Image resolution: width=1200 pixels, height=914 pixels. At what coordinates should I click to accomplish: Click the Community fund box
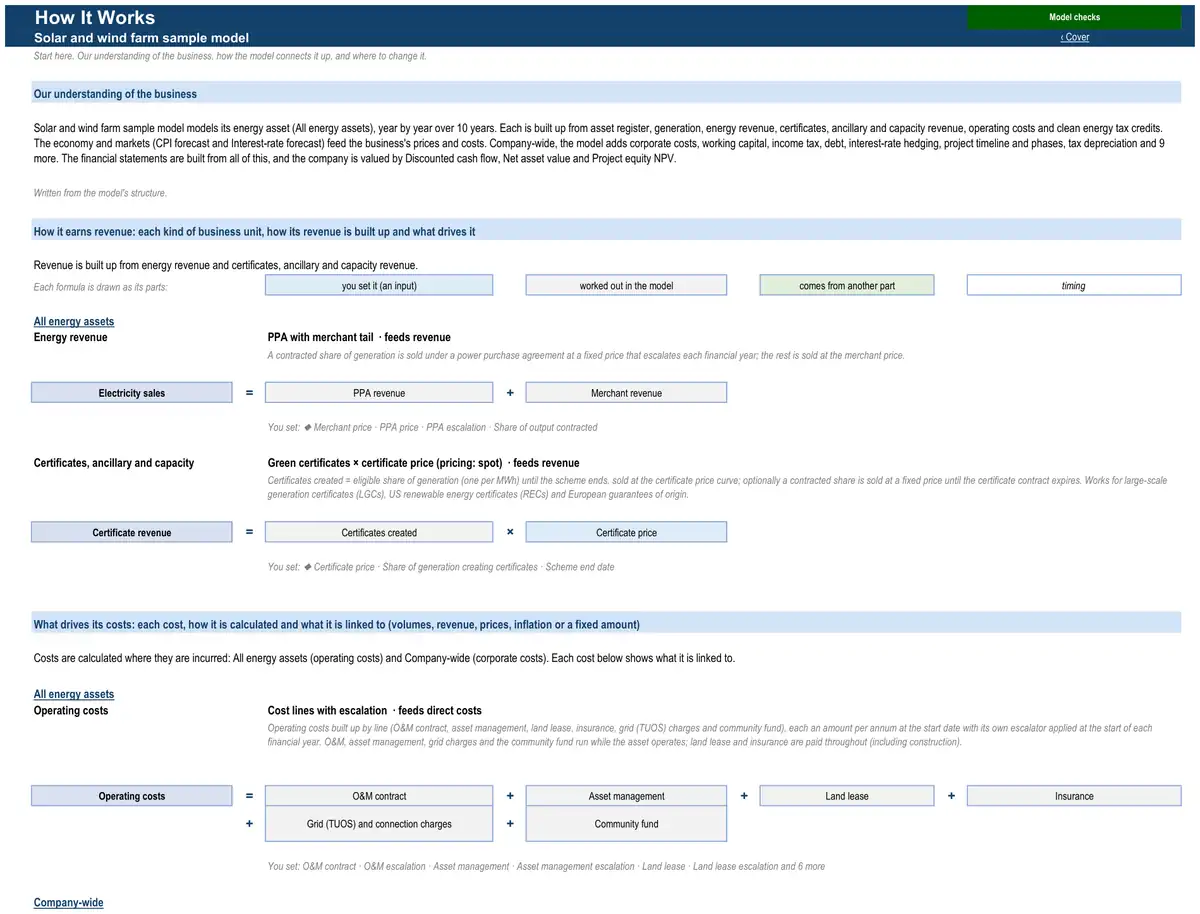point(626,824)
